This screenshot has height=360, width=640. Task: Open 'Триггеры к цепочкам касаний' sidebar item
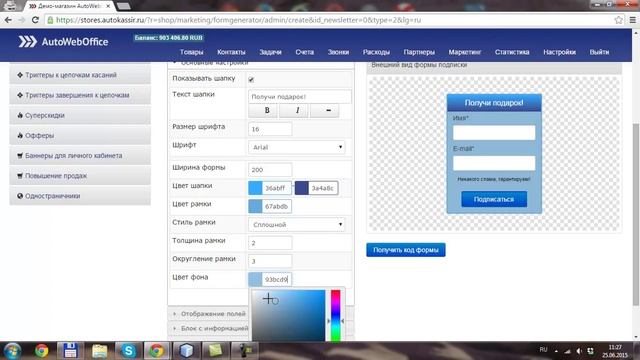(x=80, y=75)
